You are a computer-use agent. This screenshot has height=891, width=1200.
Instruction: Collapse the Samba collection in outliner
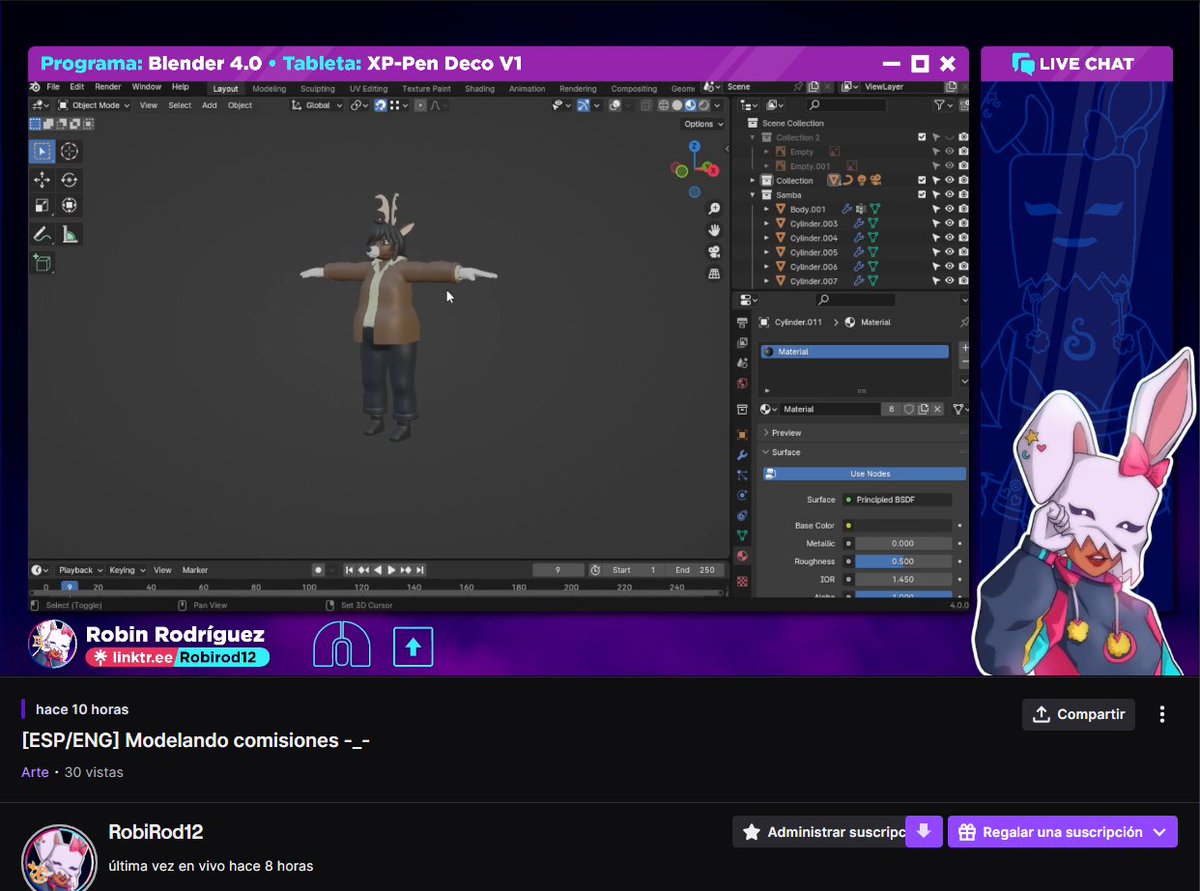(x=753, y=195)
